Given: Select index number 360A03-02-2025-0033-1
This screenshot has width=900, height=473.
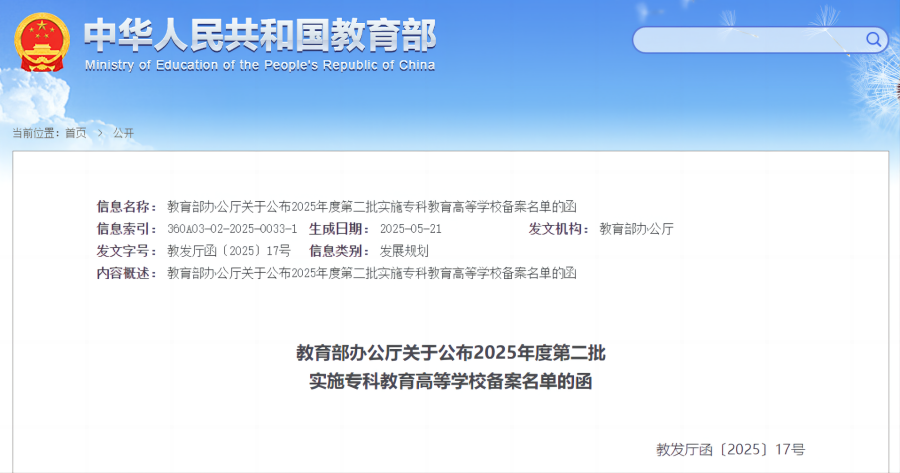Looking at the screenshot, I should tap(232, 229).
